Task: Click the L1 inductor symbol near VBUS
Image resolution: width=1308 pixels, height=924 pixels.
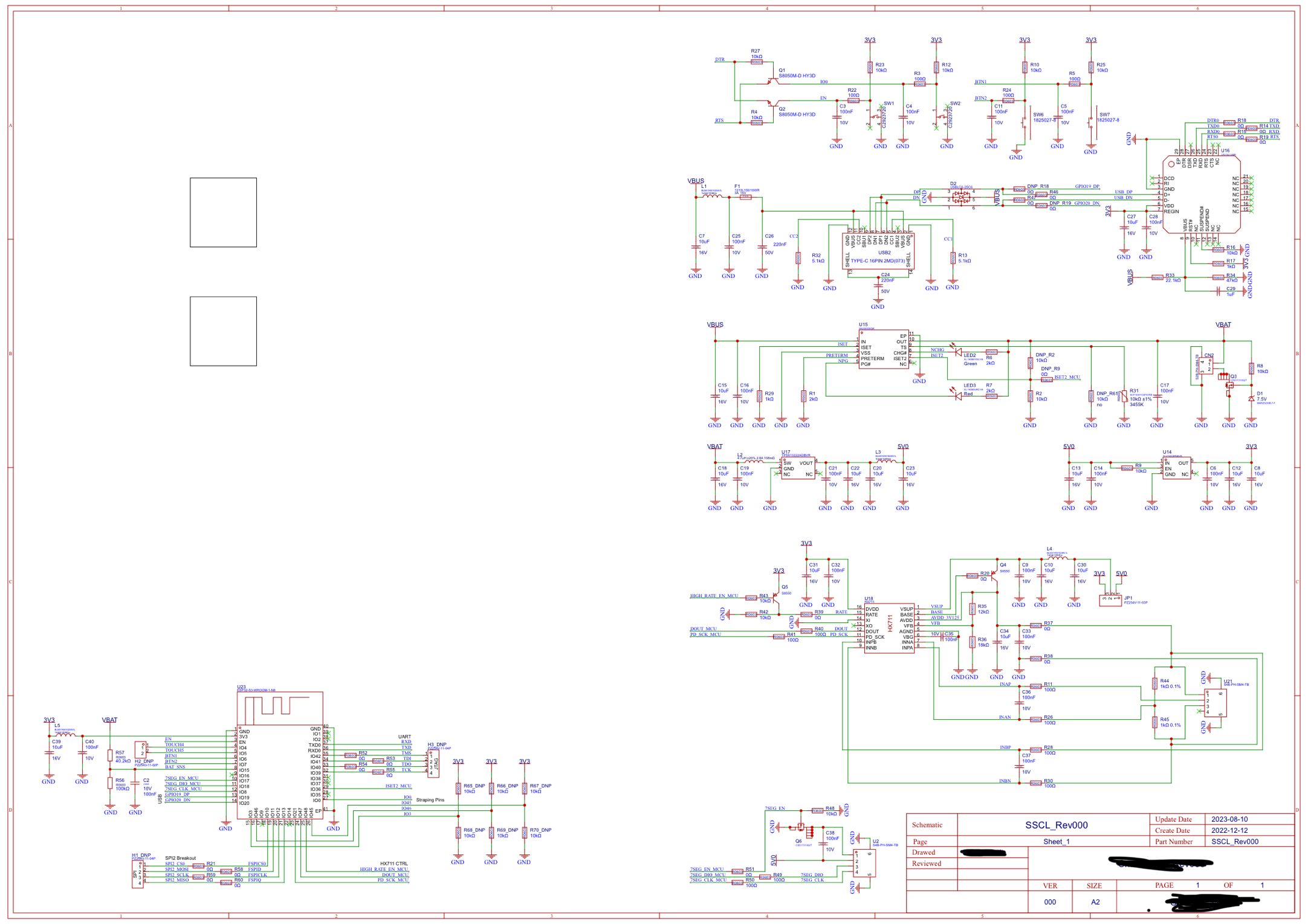Action: coord(712,196)
